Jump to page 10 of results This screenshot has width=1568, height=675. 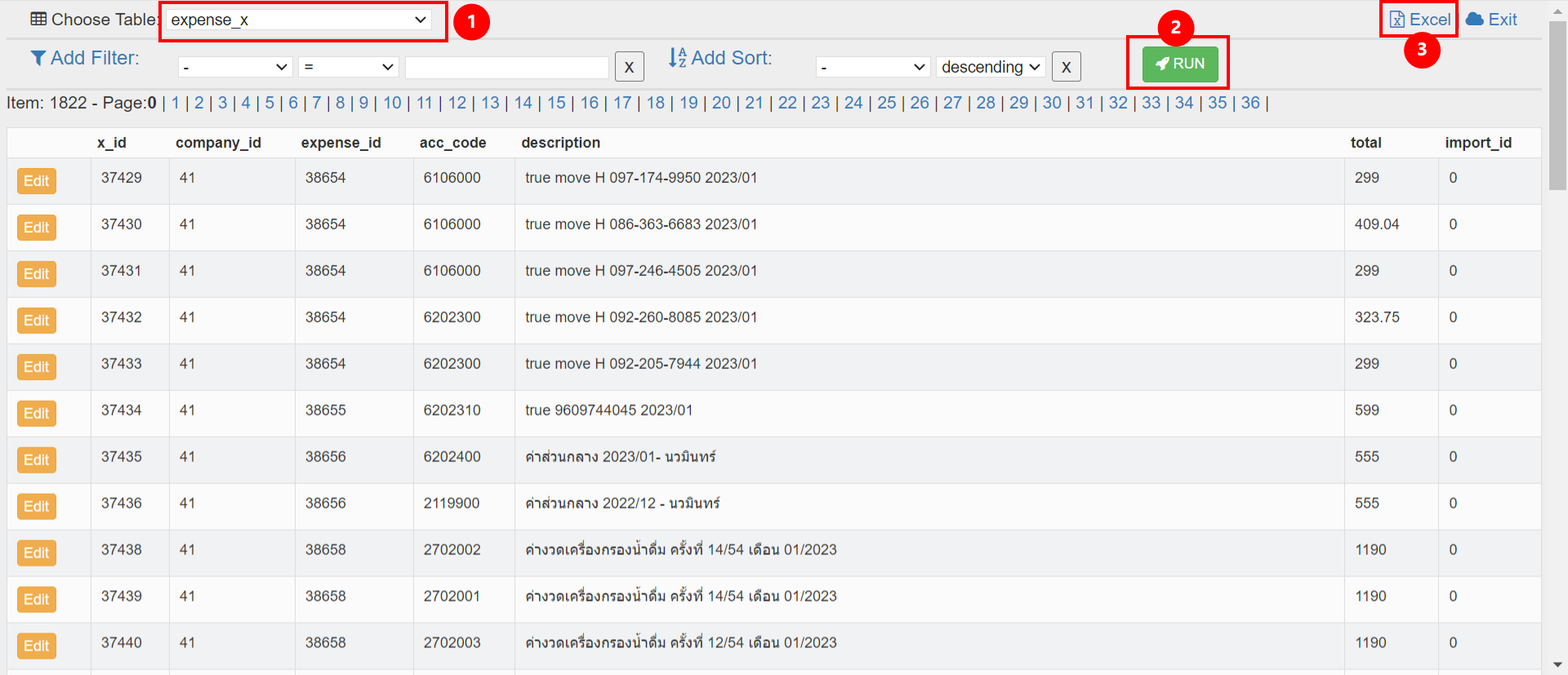pyautogui.click(x=393, y=103)
